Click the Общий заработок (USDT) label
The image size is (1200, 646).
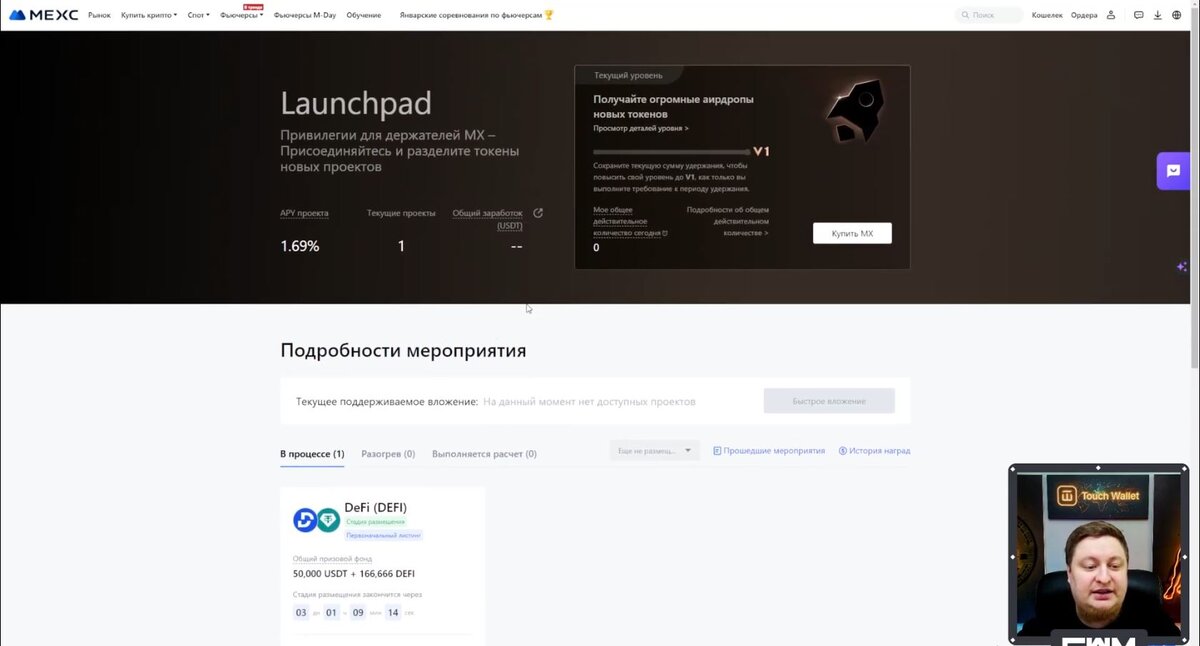coord(488,219)
